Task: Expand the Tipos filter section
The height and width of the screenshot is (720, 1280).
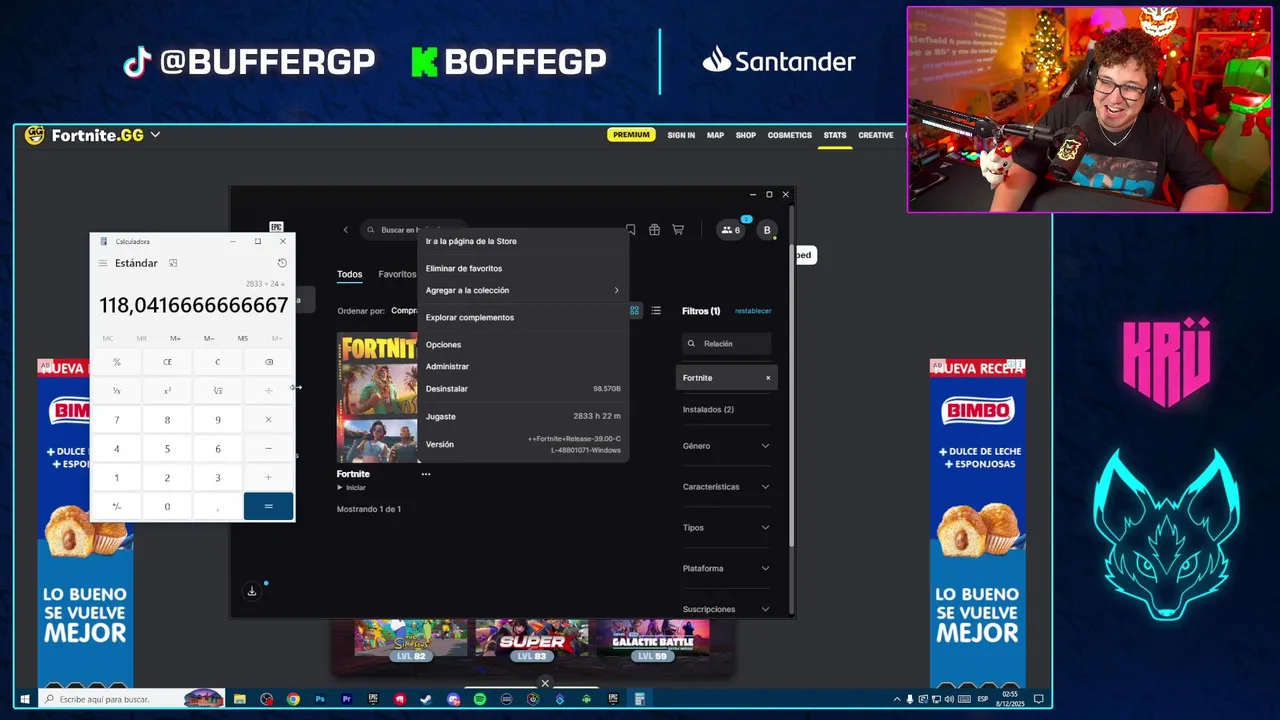Action: click(726, 528)
